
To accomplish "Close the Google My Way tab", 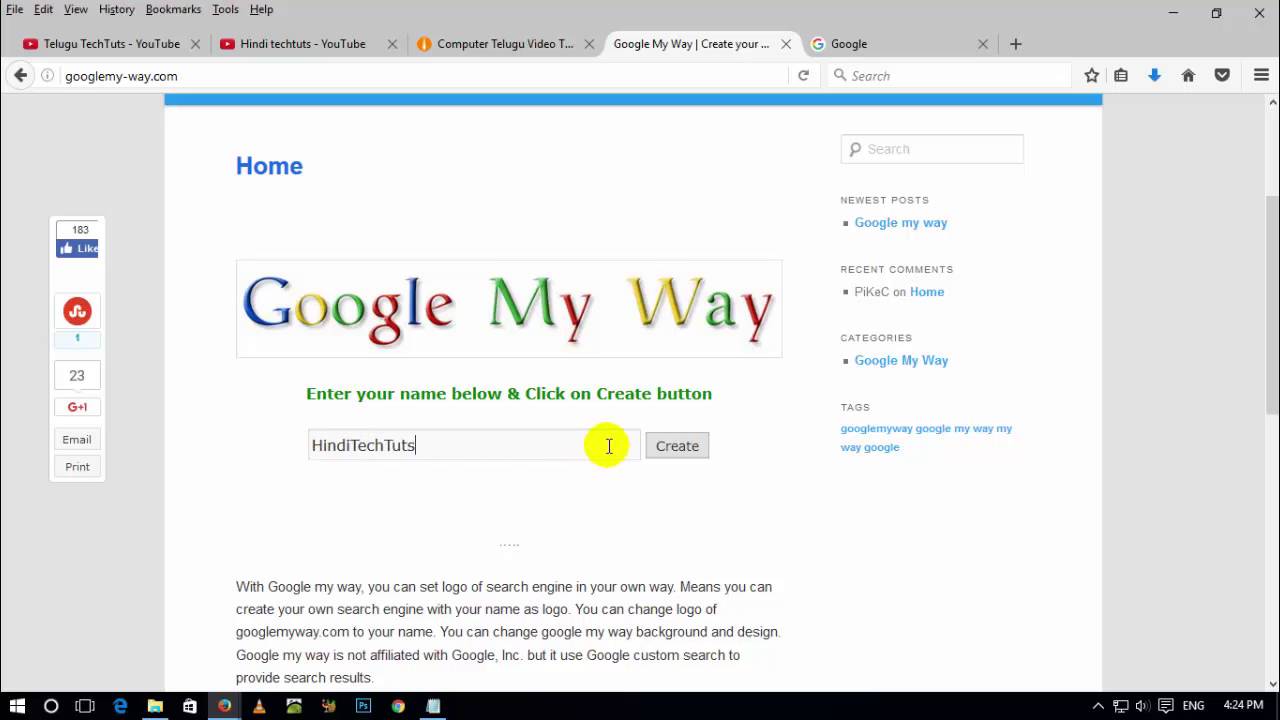I will pyautogui.click(x=786, y=44).
